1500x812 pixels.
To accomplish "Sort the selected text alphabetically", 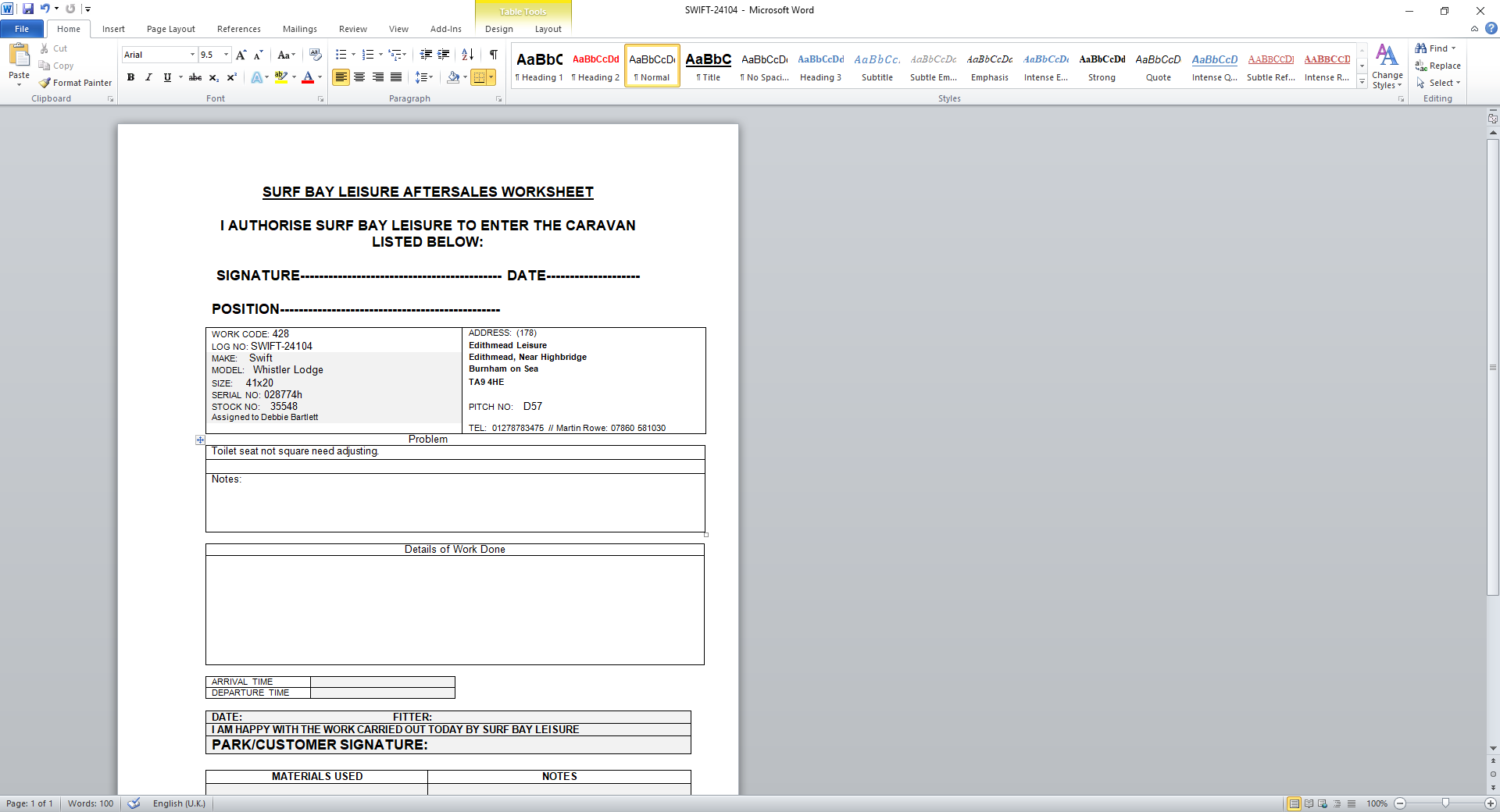I will pos(467,55).
